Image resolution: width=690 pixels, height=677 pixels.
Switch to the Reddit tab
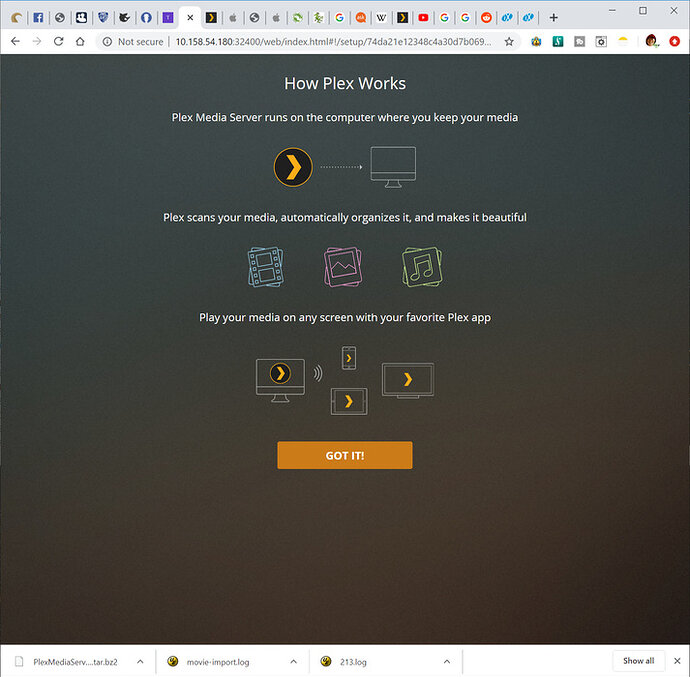point(486,18)
